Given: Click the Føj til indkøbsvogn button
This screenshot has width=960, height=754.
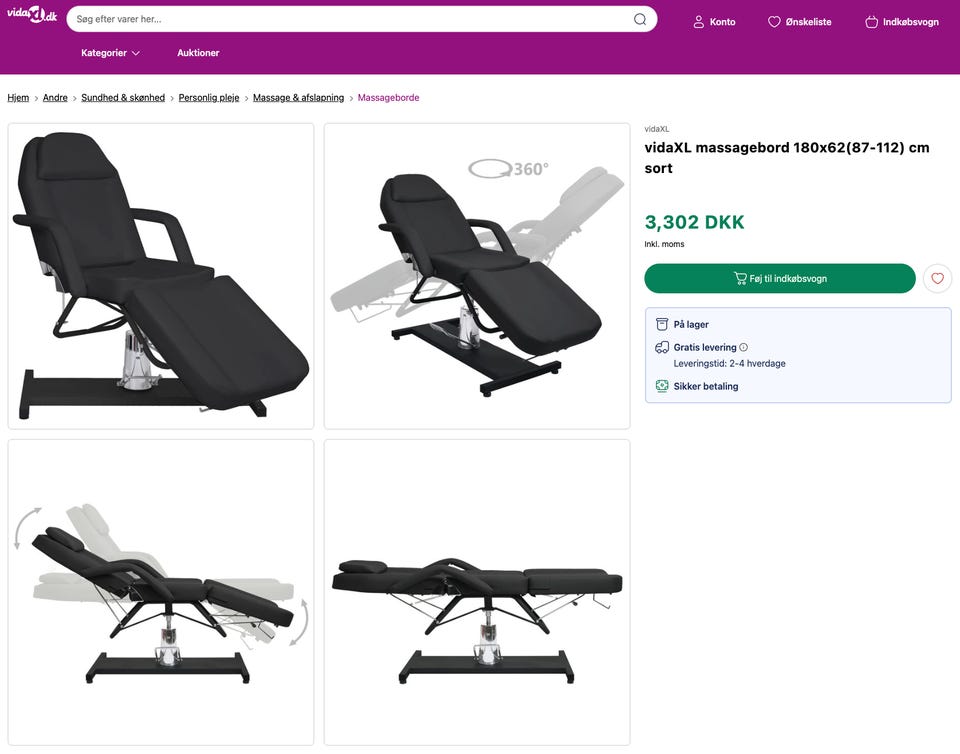Looking at the screenshot, I should [779, 279].
